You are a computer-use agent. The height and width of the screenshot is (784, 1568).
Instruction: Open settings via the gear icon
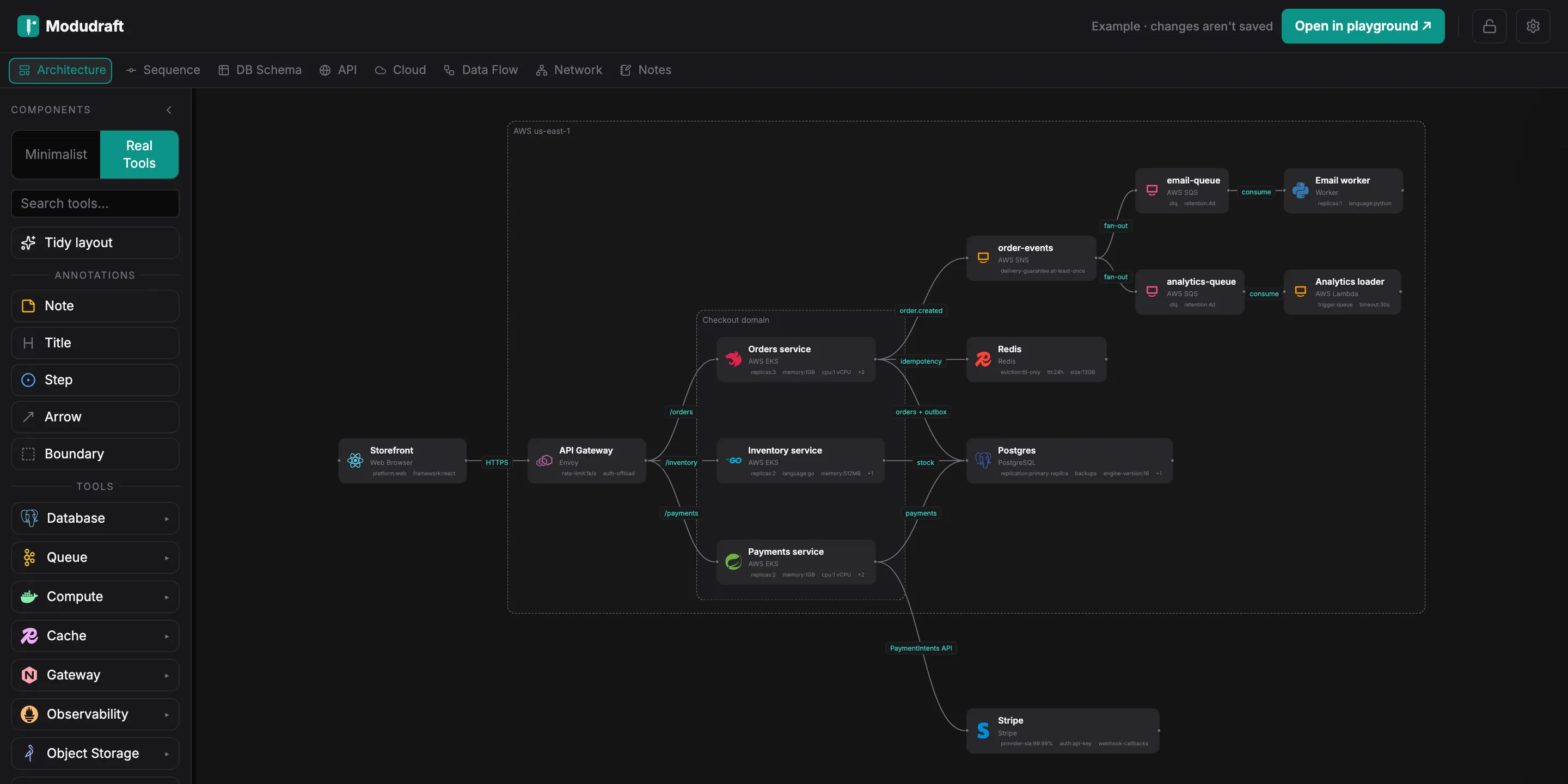(x=1533, y=26)
